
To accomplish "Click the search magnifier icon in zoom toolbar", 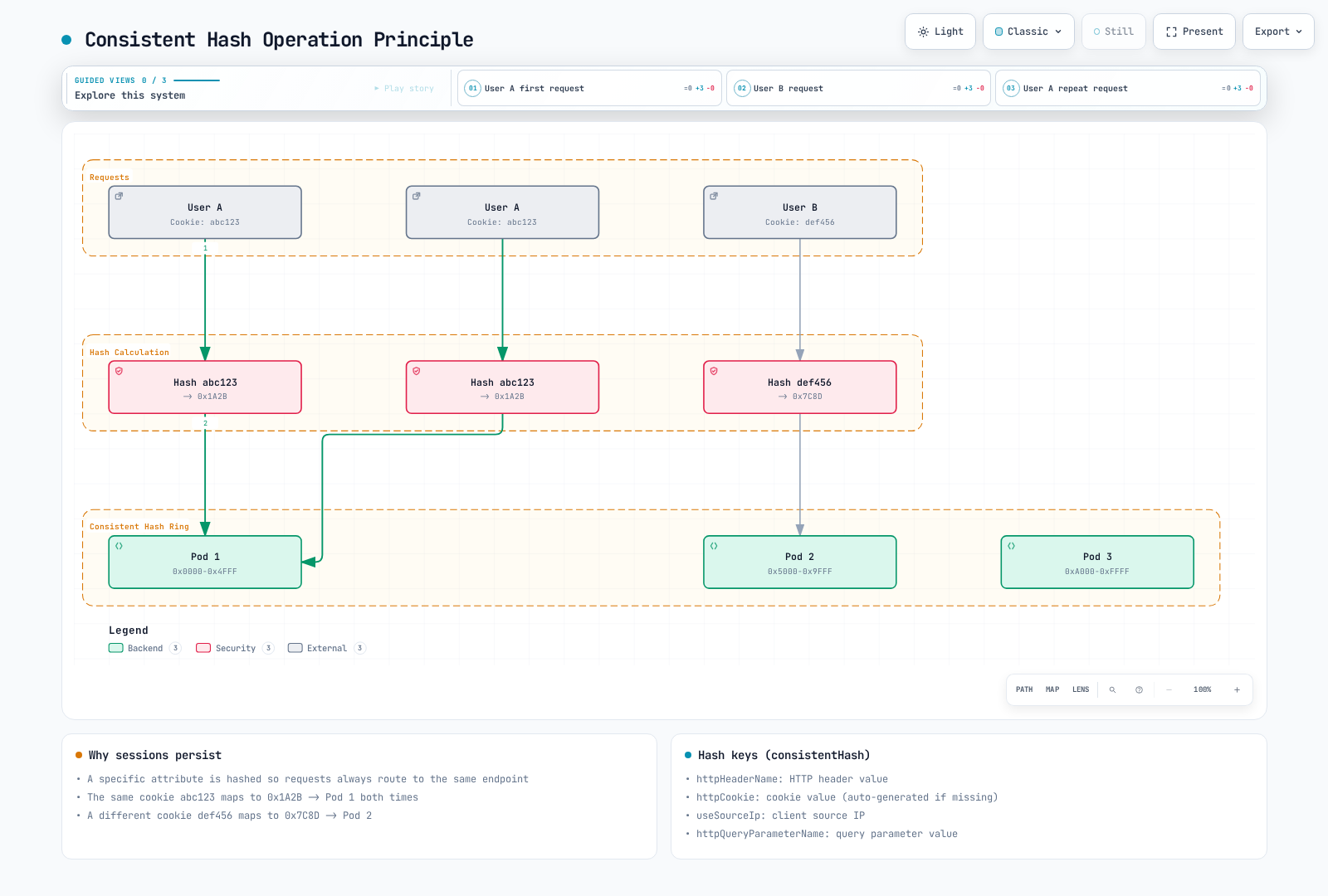I will tap(1112, 689).
